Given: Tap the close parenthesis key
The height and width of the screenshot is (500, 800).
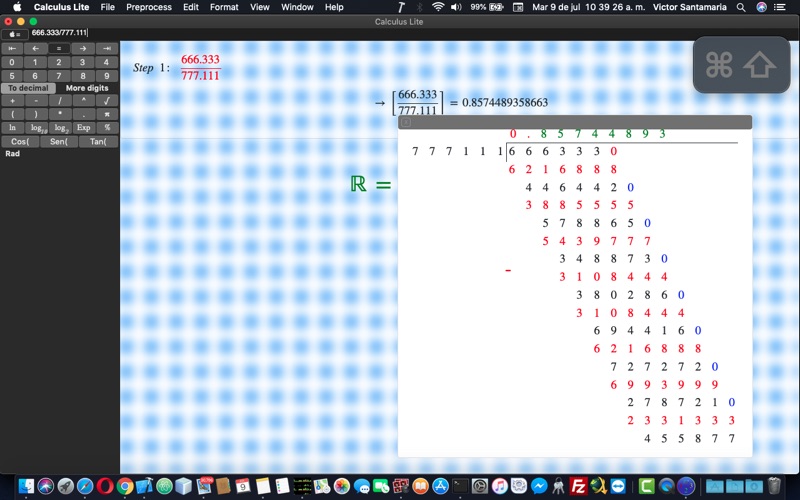Looking at the screenshot, I should click(x=36, y=114).
